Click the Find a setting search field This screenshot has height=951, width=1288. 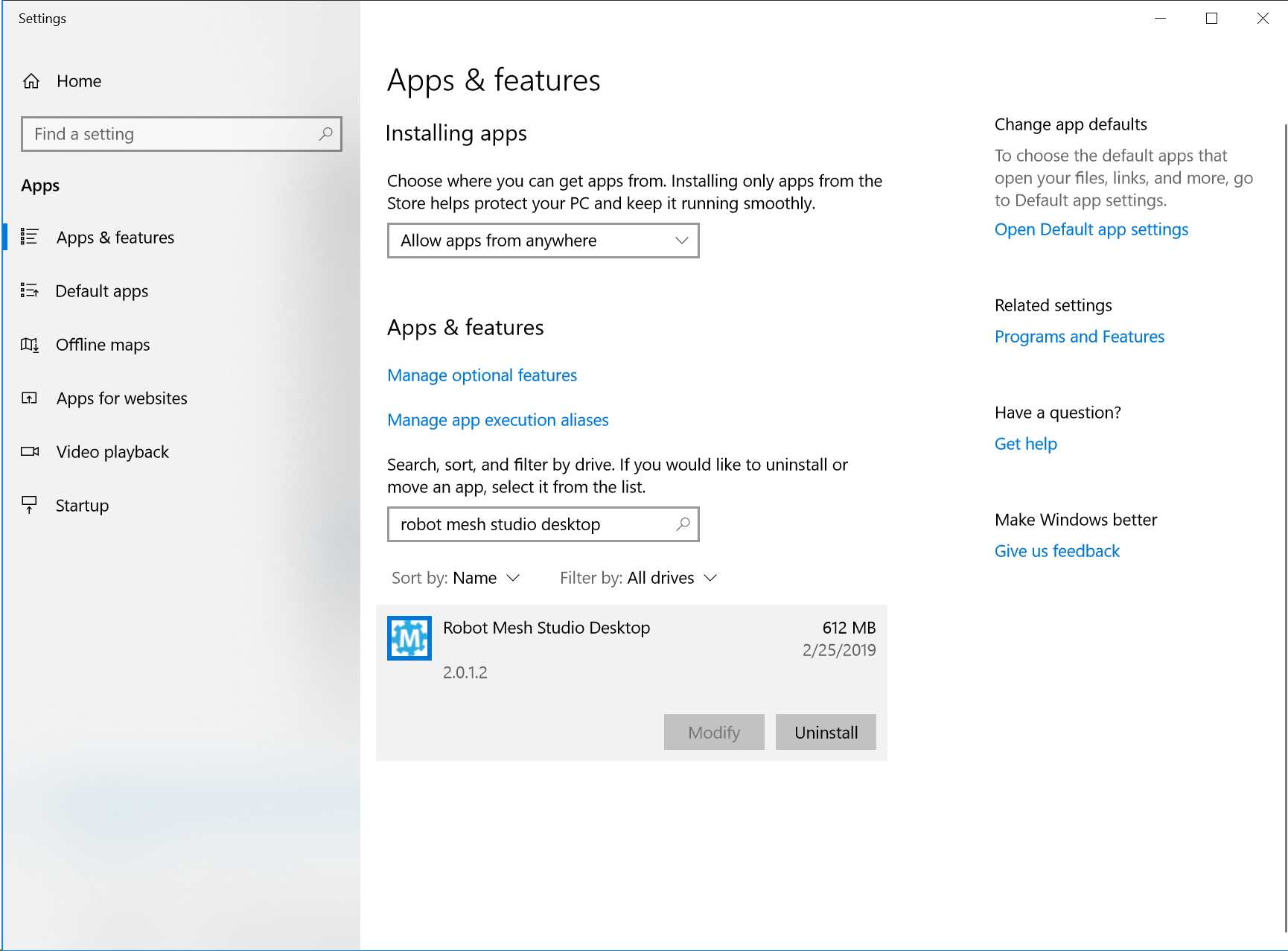click(182, 134)
